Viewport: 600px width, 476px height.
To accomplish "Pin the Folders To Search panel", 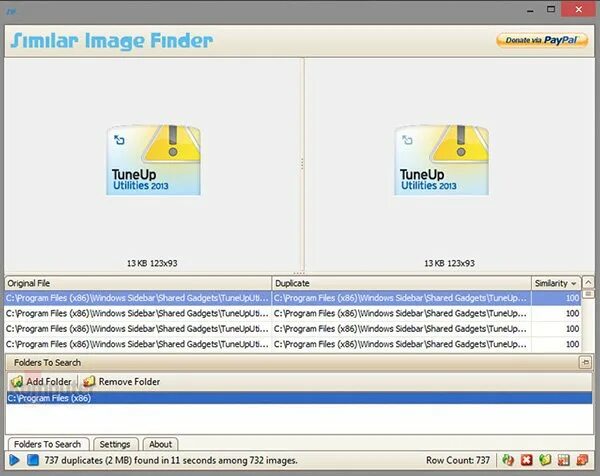I will 585,362.
